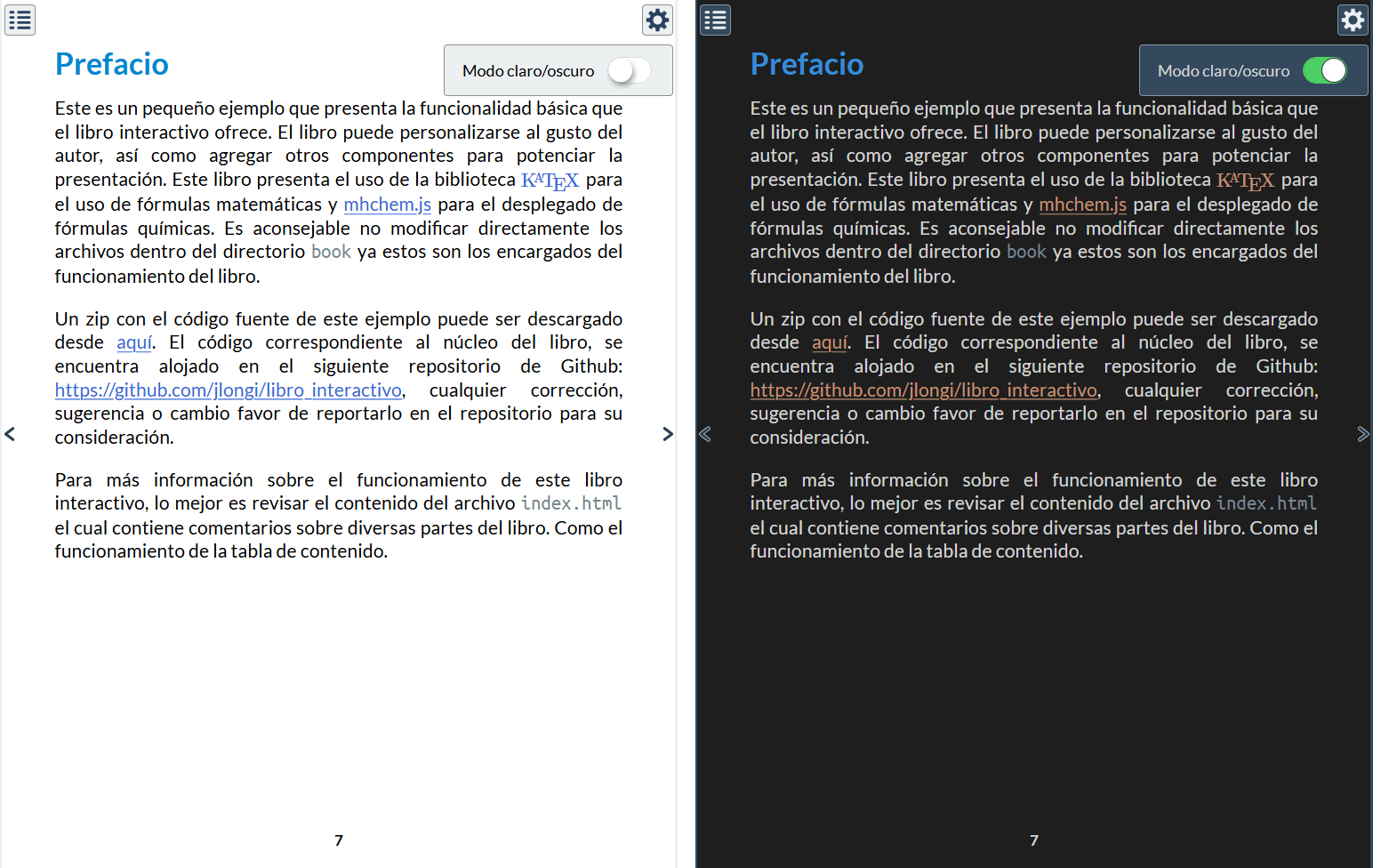Go to next page in light view
Viewport: 1373px width, 868px height.
coord(668,434)
